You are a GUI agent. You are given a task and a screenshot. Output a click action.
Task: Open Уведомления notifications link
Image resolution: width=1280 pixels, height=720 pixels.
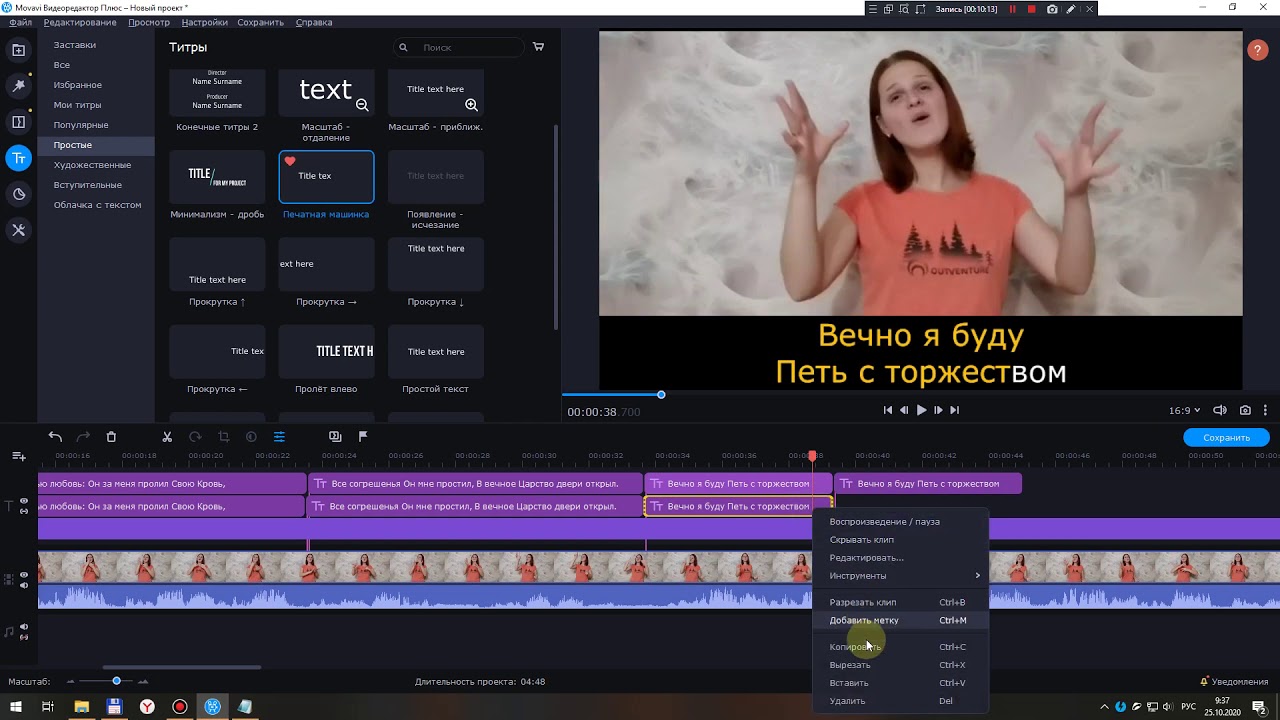1234,682
